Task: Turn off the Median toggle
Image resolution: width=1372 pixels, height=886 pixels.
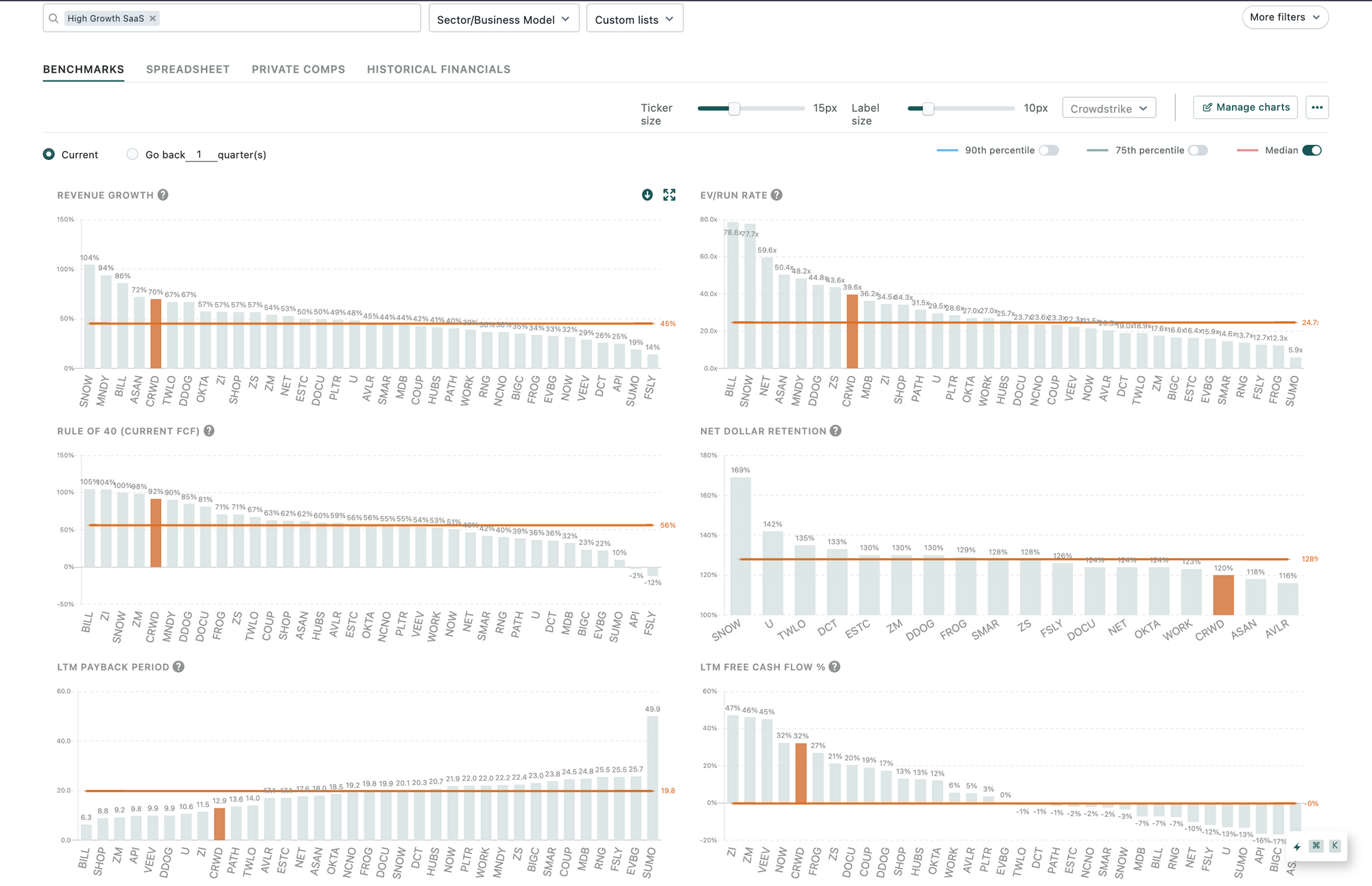Action: pyautogui.click(x=1312, y=150)
